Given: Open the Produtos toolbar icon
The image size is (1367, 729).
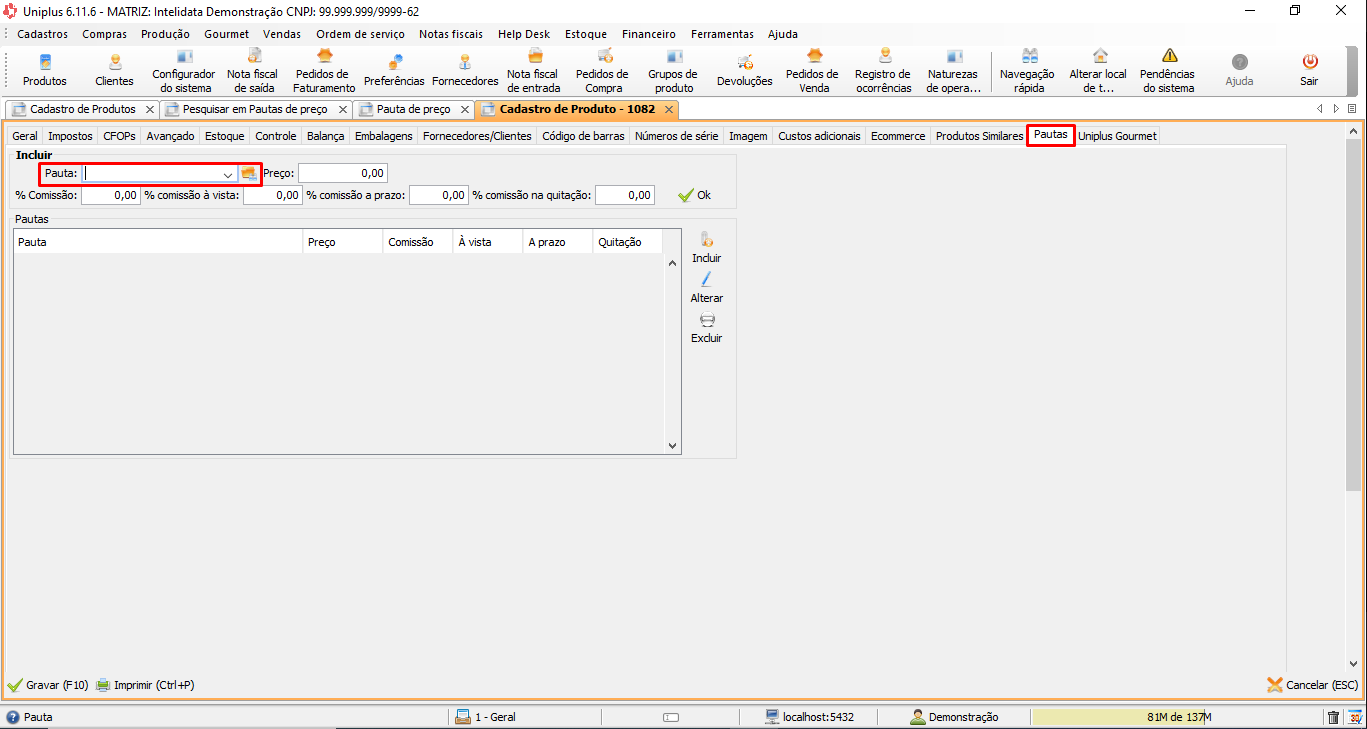Looking at the screenshot, I should click(x=45, y=70).
